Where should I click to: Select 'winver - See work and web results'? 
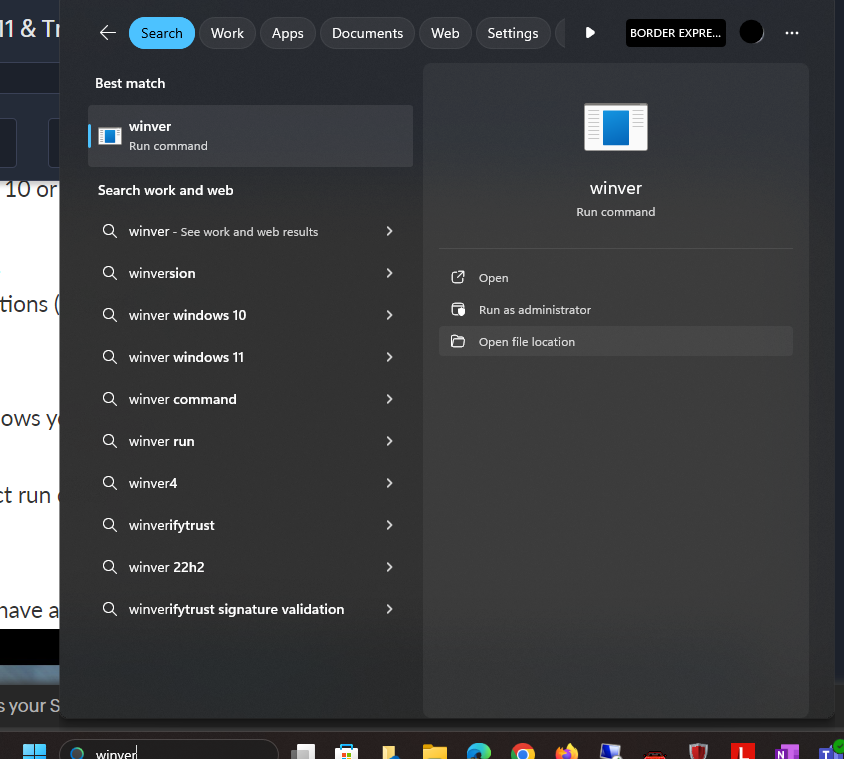tap(223, 231)
